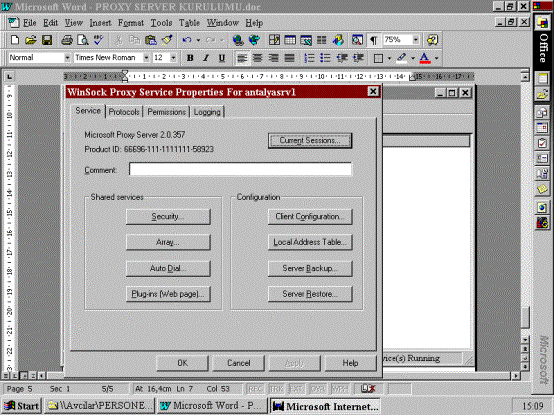
Task: Set the columns layout
Action: click(322, 40)
